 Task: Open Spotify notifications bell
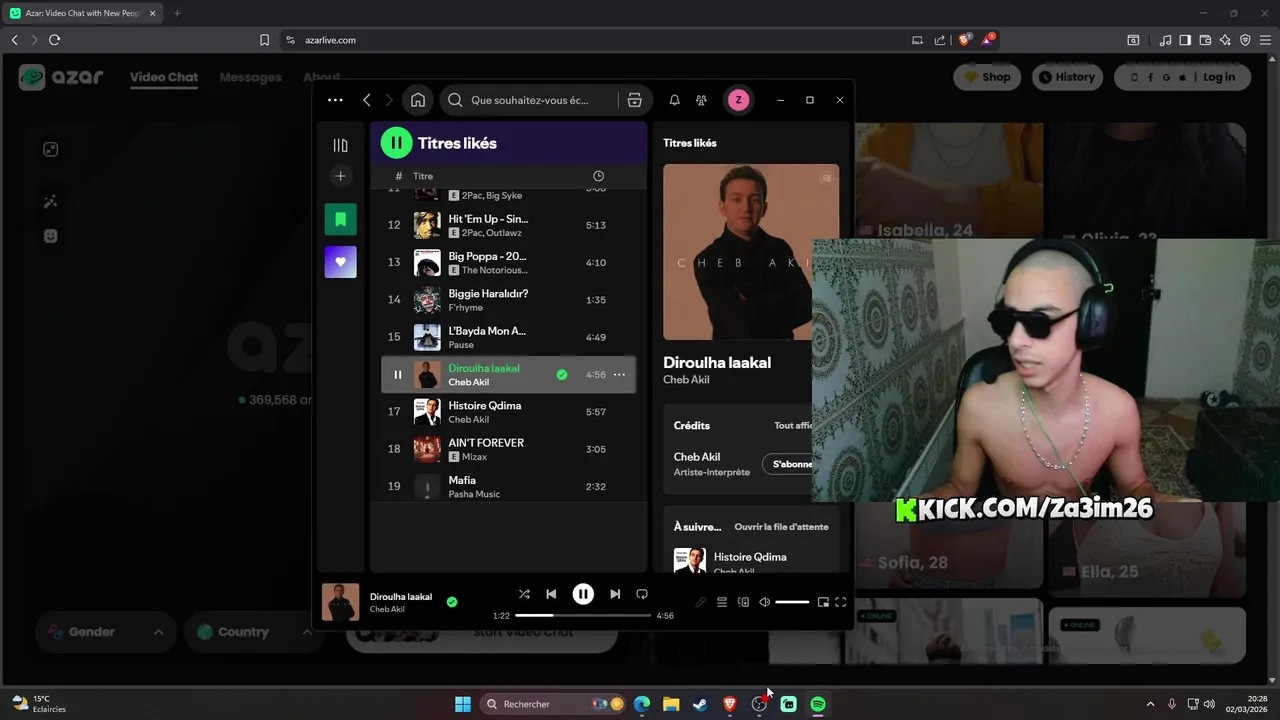674,100
